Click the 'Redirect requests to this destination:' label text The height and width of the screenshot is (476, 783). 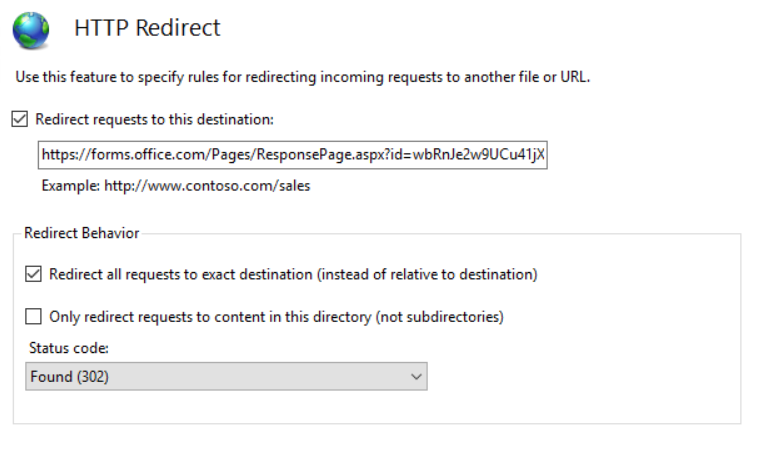pyautogui.click(x=154, y=119)
